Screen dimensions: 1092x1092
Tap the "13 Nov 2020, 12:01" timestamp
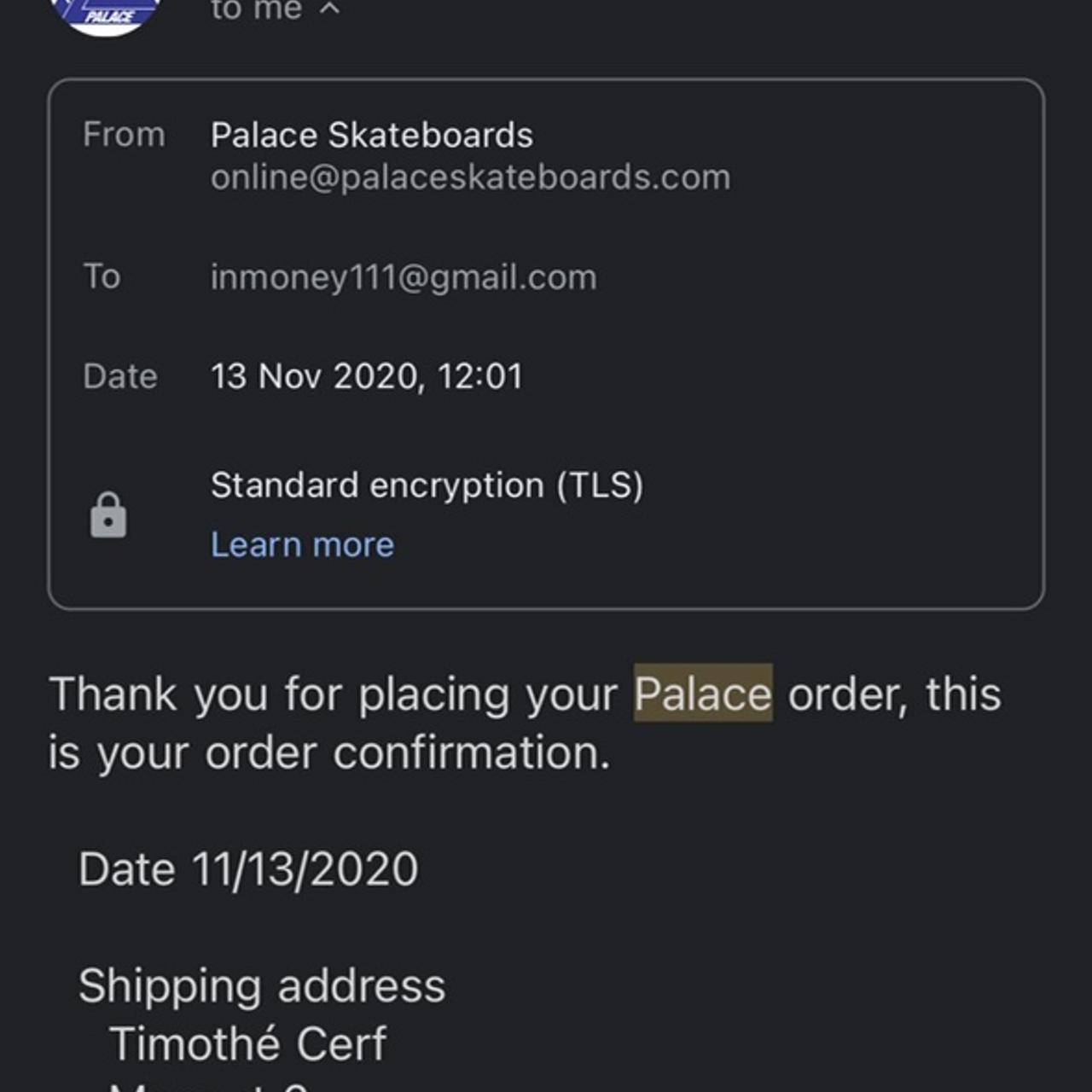(367, 376)
